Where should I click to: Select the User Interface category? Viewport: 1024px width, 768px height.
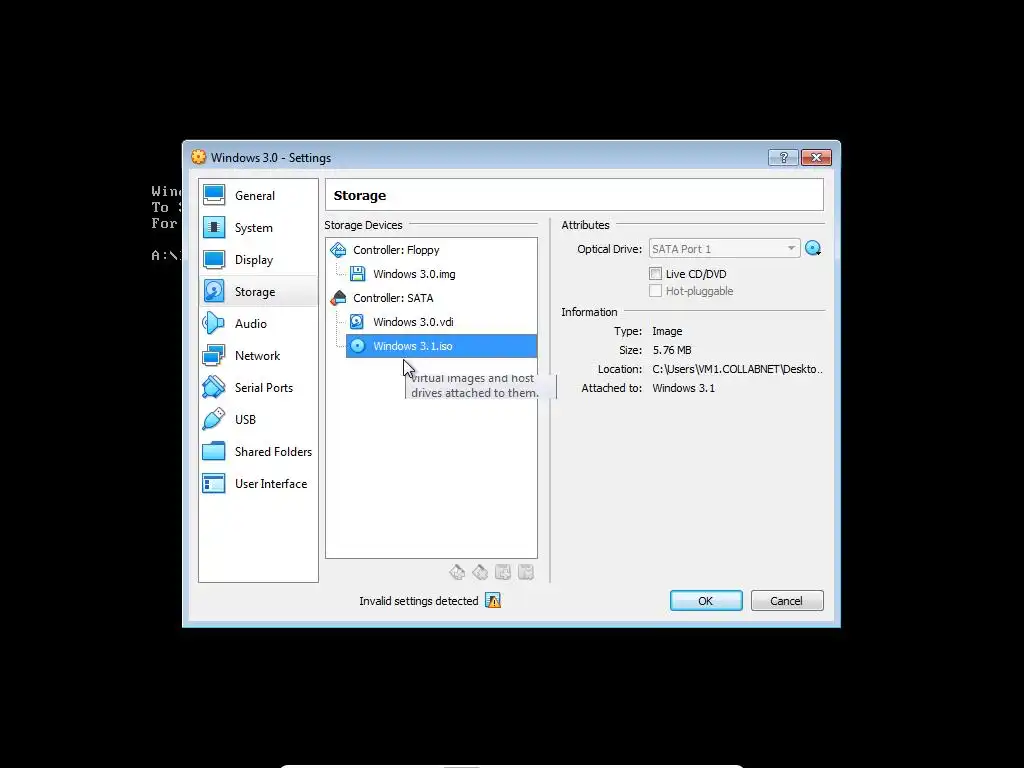coord(258,483)
